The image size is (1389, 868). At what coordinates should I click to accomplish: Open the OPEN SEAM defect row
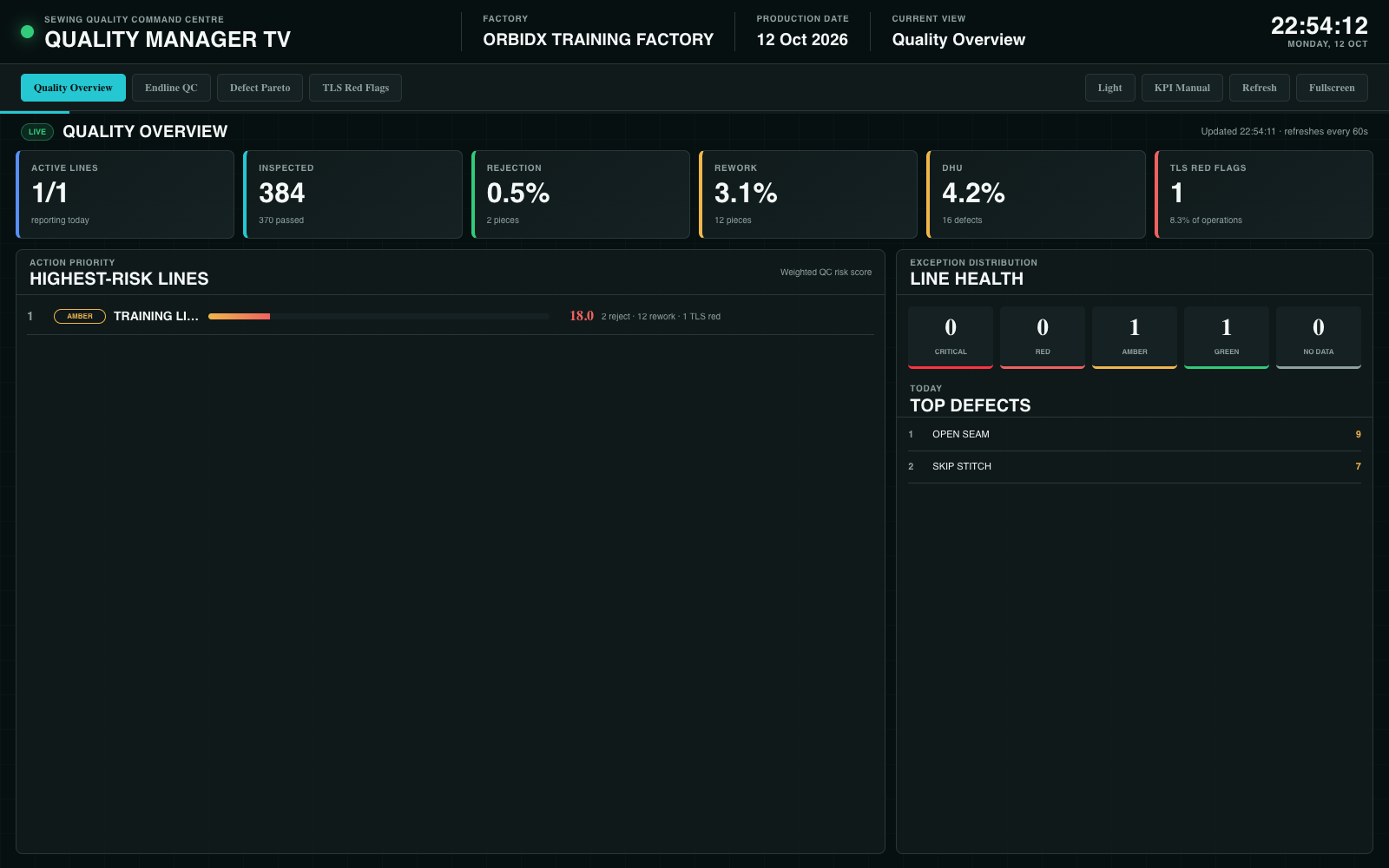click(x=1135, y=434)
